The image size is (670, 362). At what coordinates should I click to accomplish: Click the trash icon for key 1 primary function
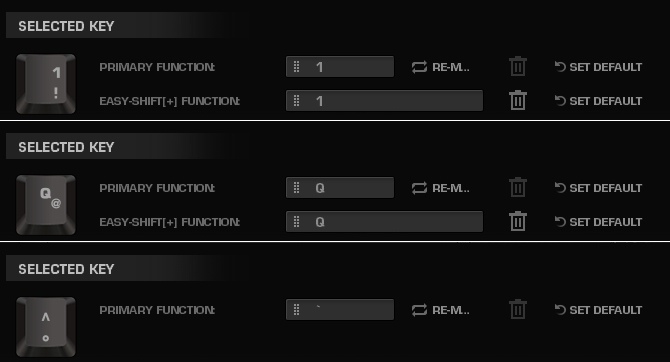[517, 66]
